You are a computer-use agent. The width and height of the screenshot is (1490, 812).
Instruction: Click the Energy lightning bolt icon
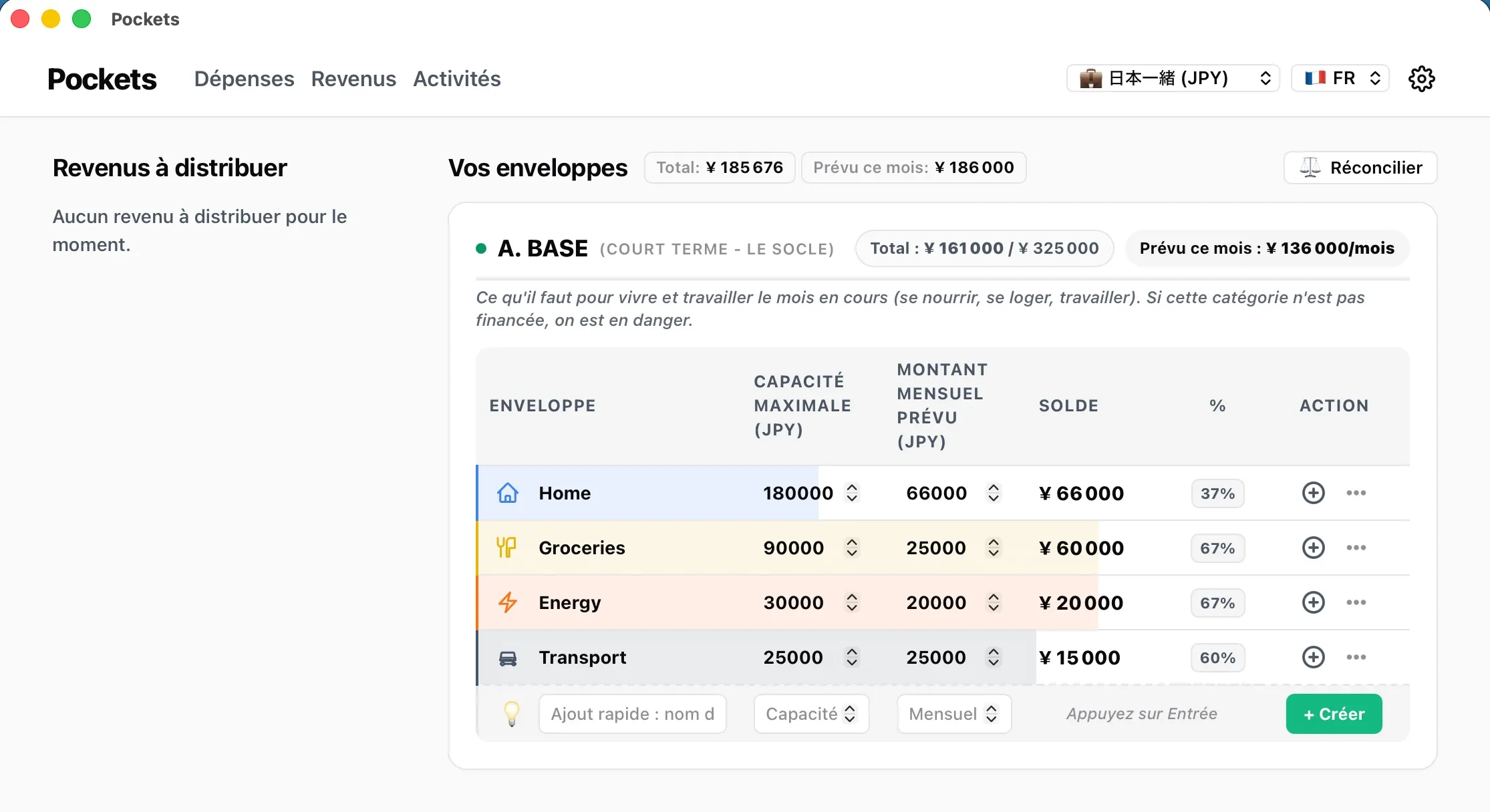[508, 602]
